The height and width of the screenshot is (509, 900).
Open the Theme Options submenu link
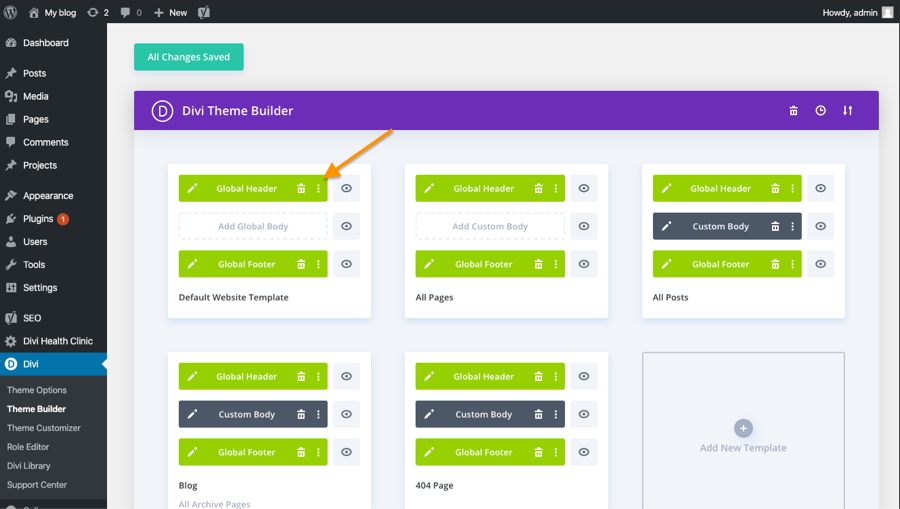(37, 390)
